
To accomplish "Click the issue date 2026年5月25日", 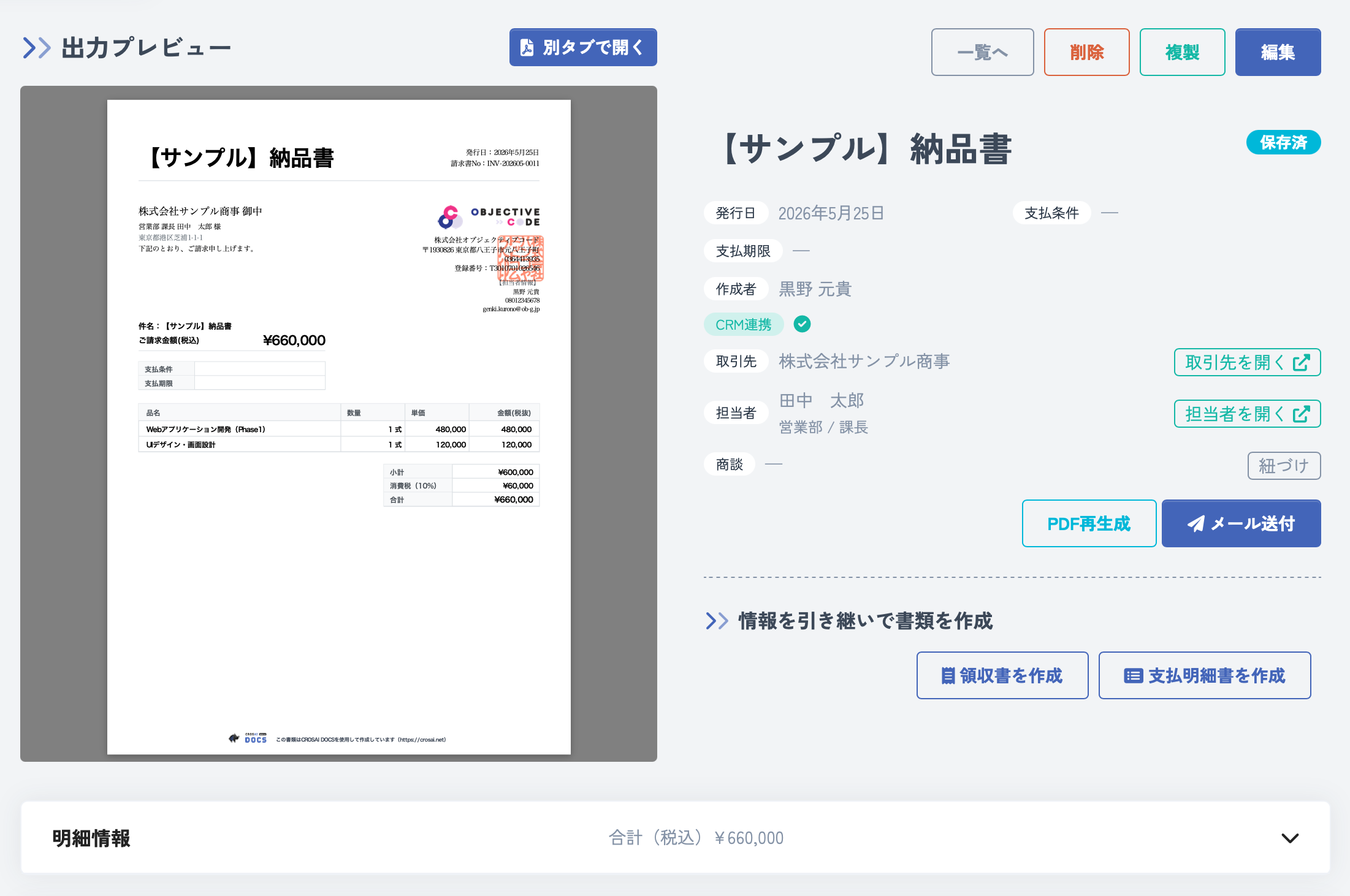I will click(x=831, y=213).
